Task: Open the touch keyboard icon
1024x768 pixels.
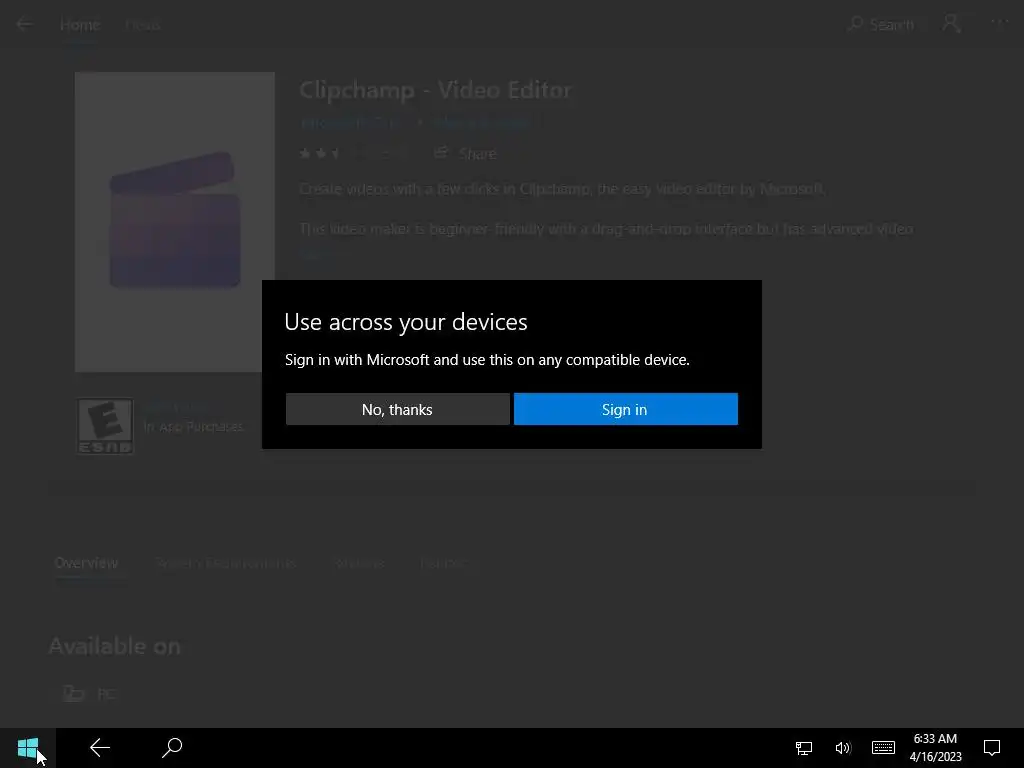Action: coord(883,748)
